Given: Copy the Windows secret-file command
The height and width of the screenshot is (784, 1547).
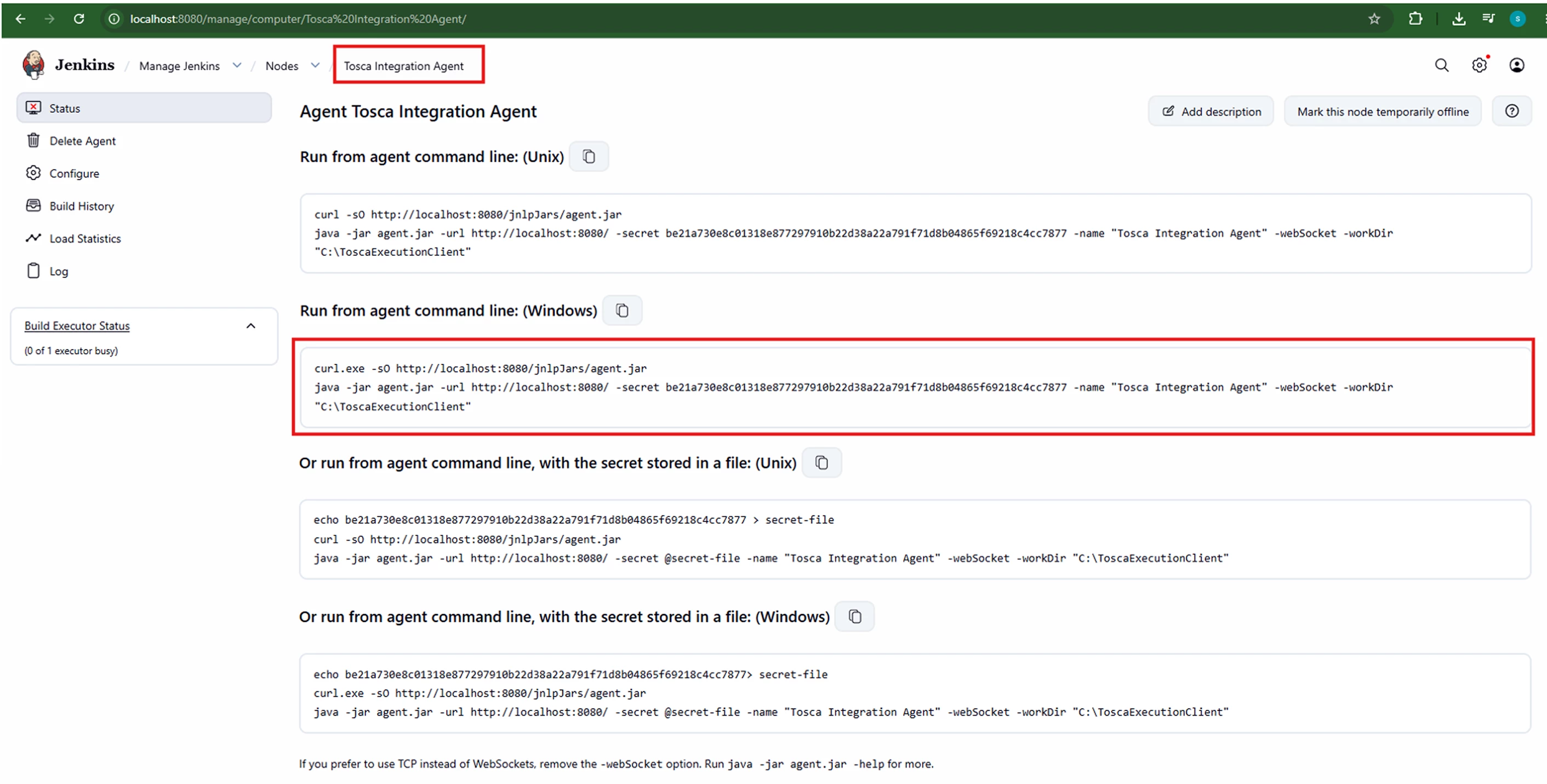Looking at the screenshot, I should coord(854,616).
